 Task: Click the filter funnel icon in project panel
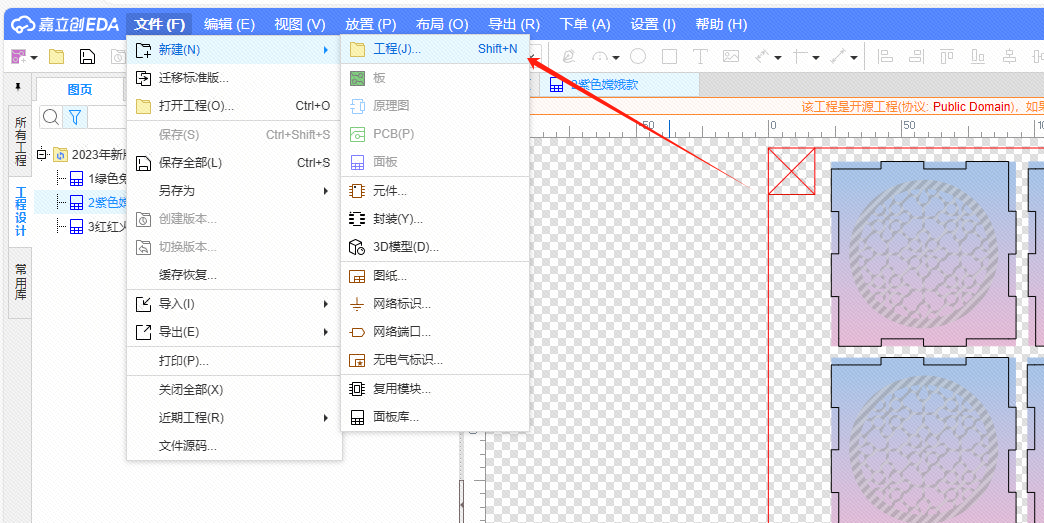pos(75,117)
